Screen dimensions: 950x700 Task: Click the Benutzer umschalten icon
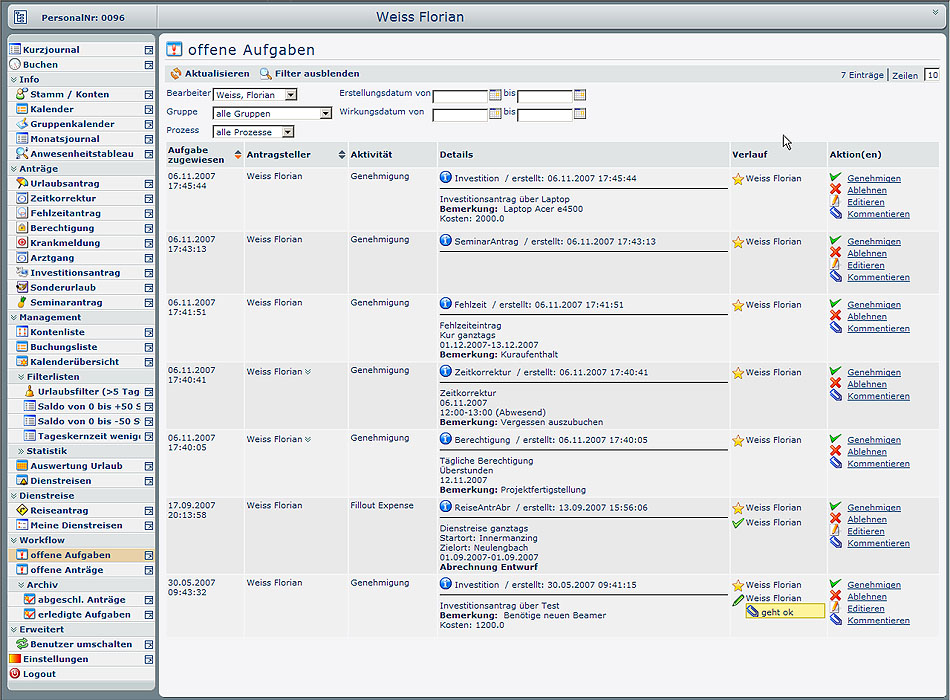tap(22, 644)
